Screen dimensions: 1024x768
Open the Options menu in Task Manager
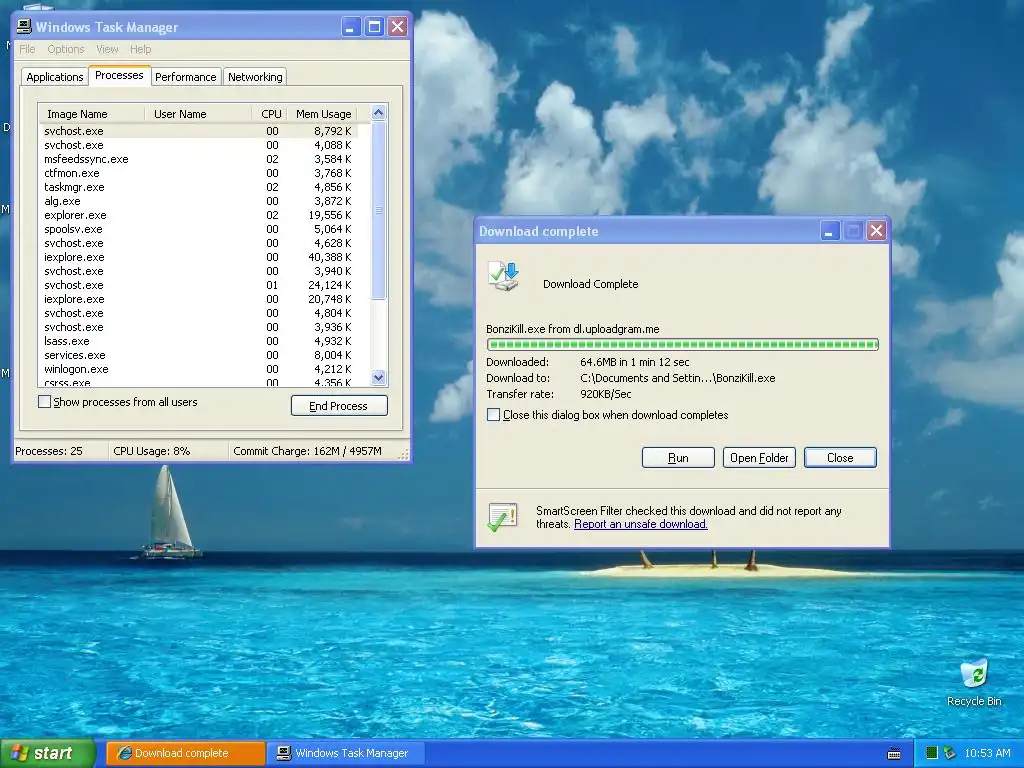pos(66,49)
